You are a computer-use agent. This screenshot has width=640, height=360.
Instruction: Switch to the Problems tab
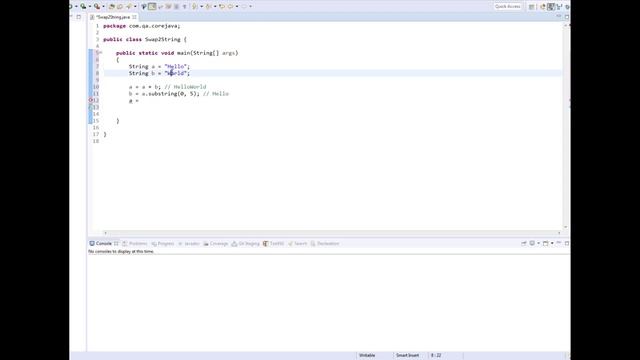pos(135,244)
